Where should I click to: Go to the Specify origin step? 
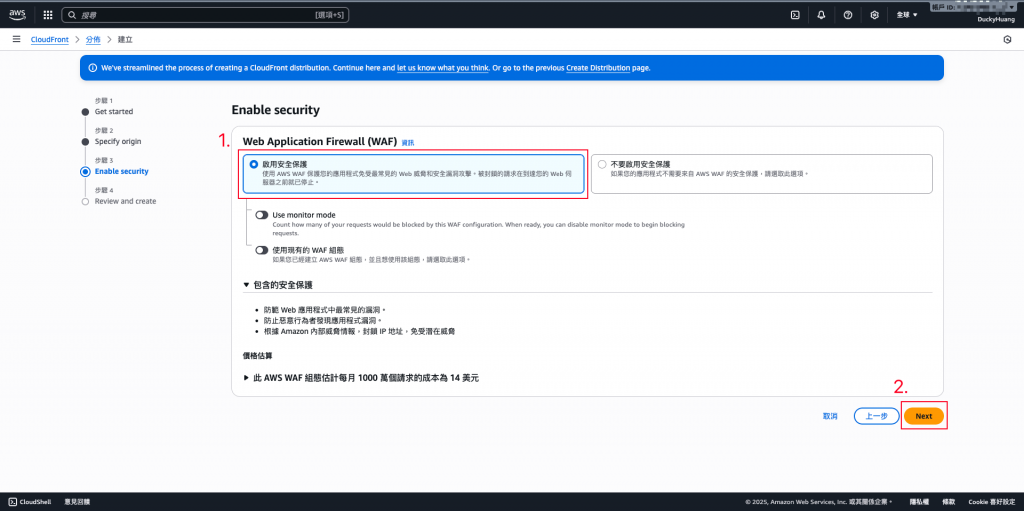tap(118, 141)
